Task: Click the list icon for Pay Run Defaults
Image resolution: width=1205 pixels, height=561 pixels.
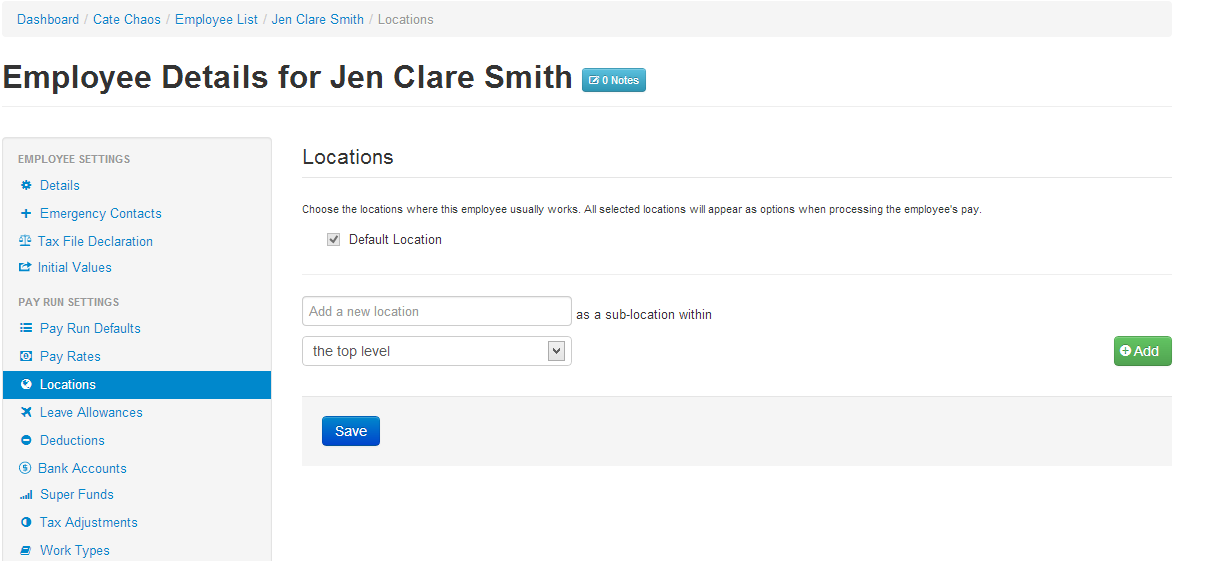Action: (x=26, y=328)
